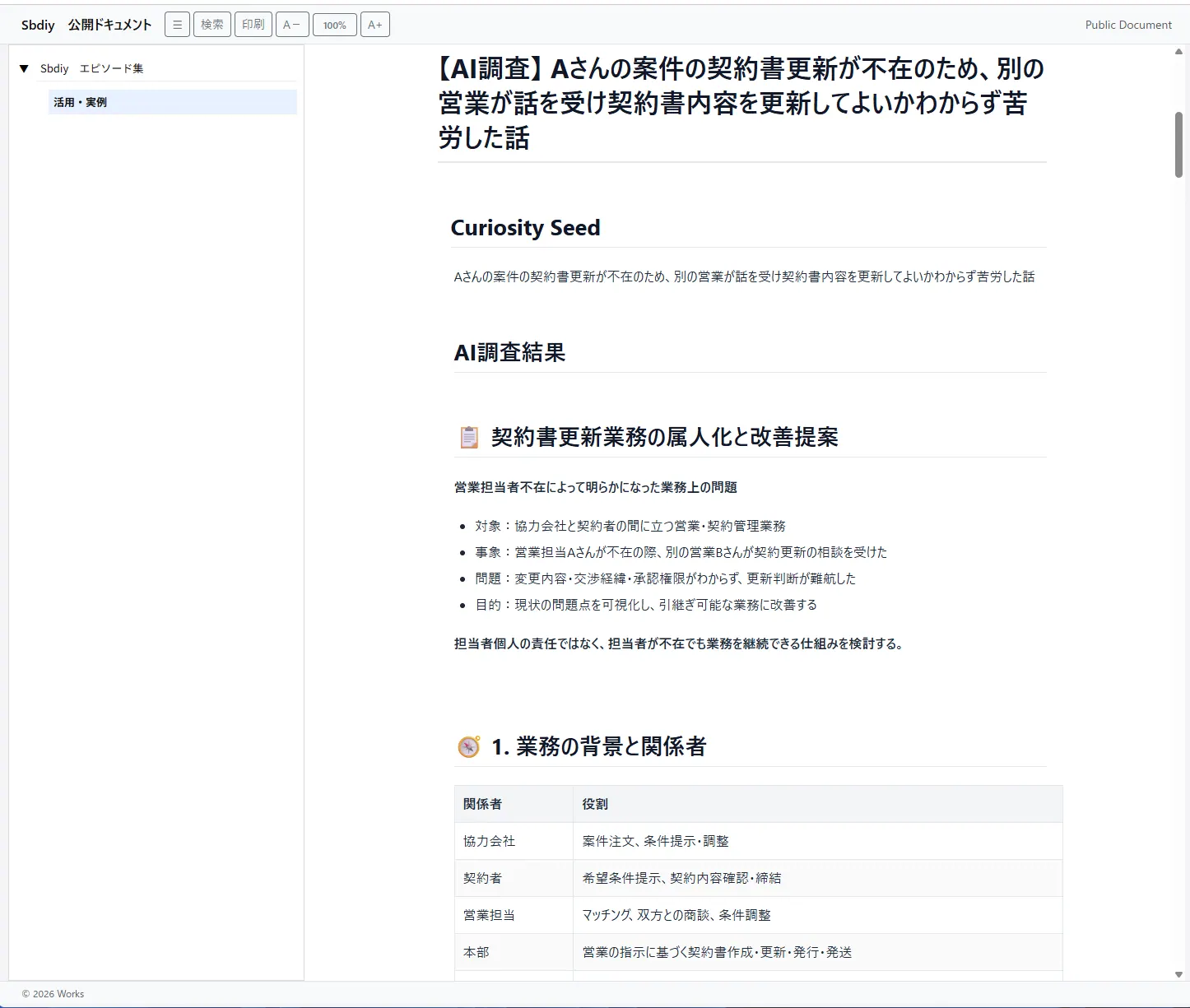Click the 【AI調査】 main page title
The width and height of the screenshot is (1190, 1008).
(x=741, y=103)
